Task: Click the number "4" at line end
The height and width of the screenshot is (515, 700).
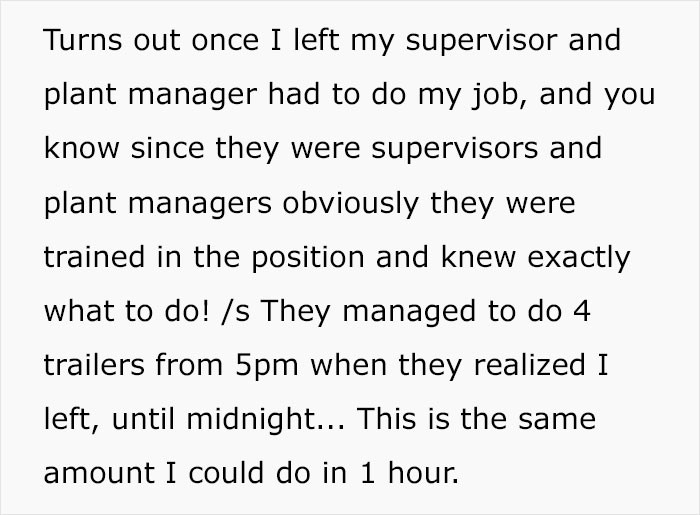Action: tap(582, 311)
